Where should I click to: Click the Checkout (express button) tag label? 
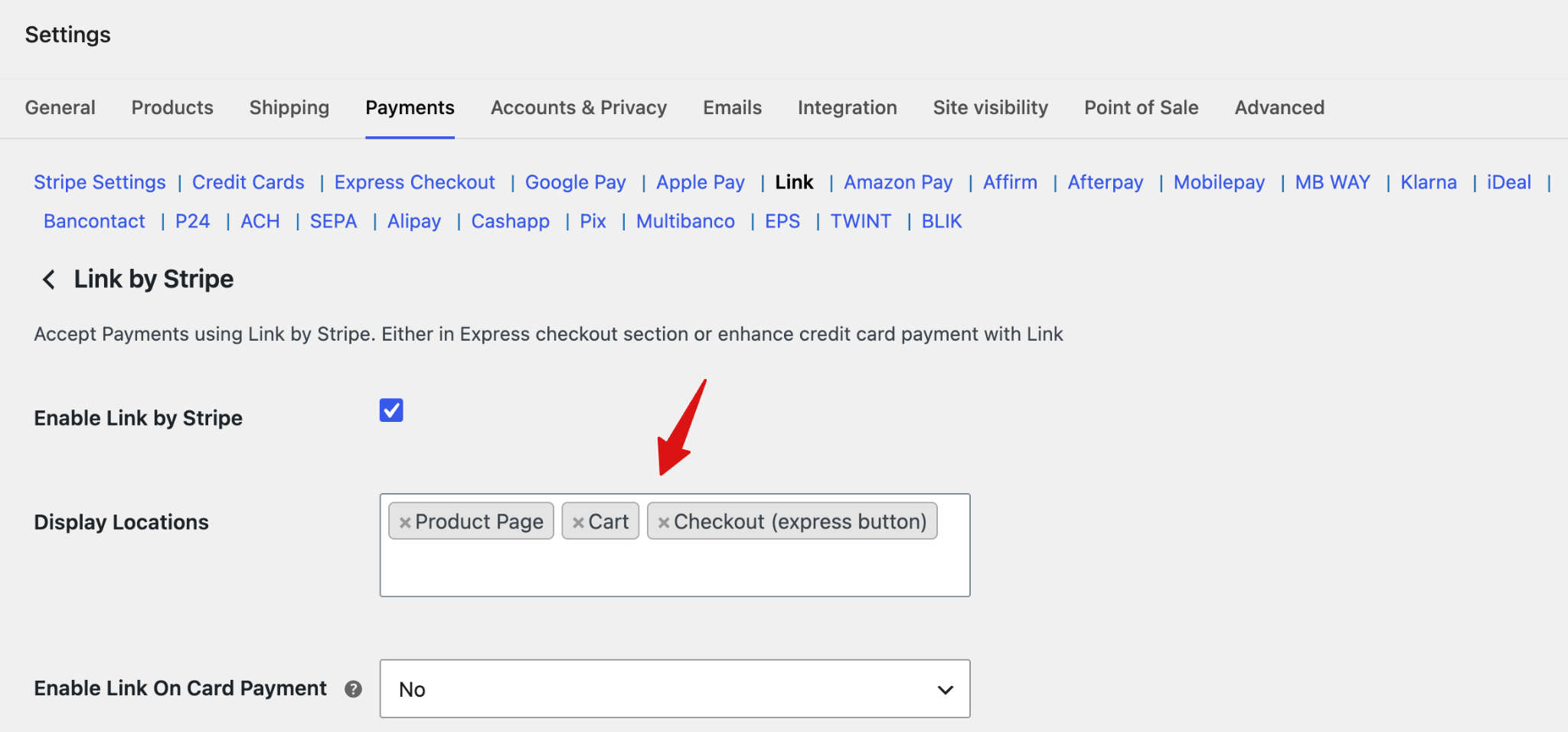[x=800, y=522]
